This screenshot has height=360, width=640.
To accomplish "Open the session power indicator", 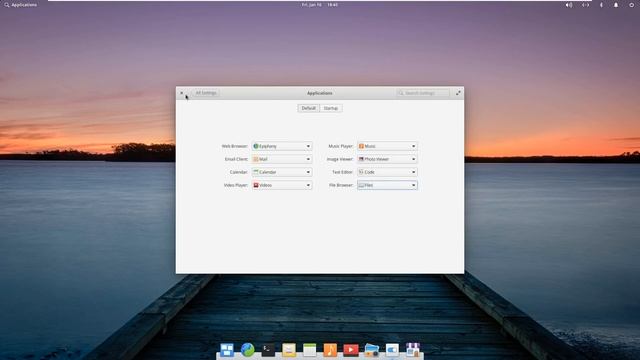I will coord(631,5).
